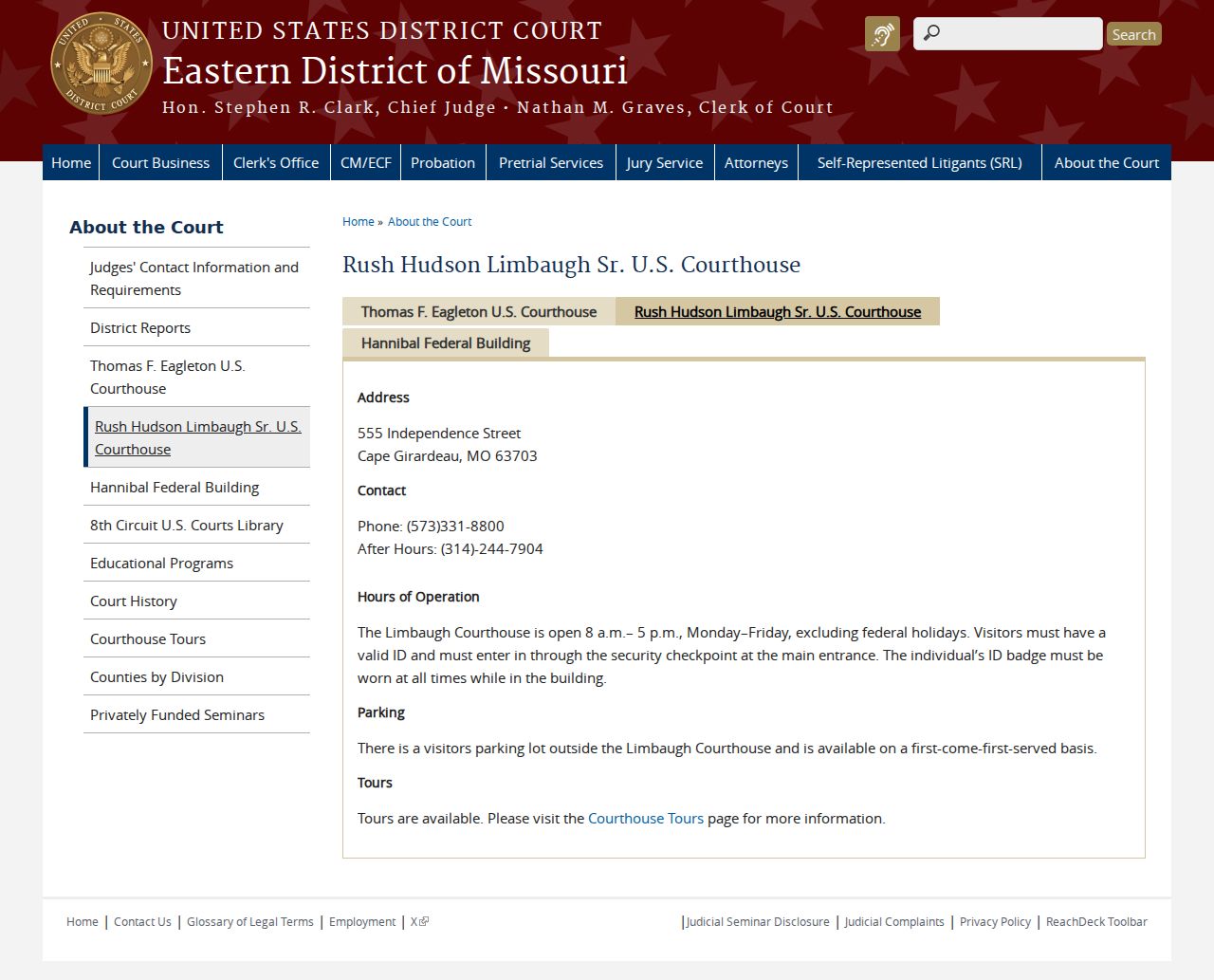Screen dimensions: 1214x980
Task: Open Glossary of Legal Terms footer link
Action: [250, 921]
